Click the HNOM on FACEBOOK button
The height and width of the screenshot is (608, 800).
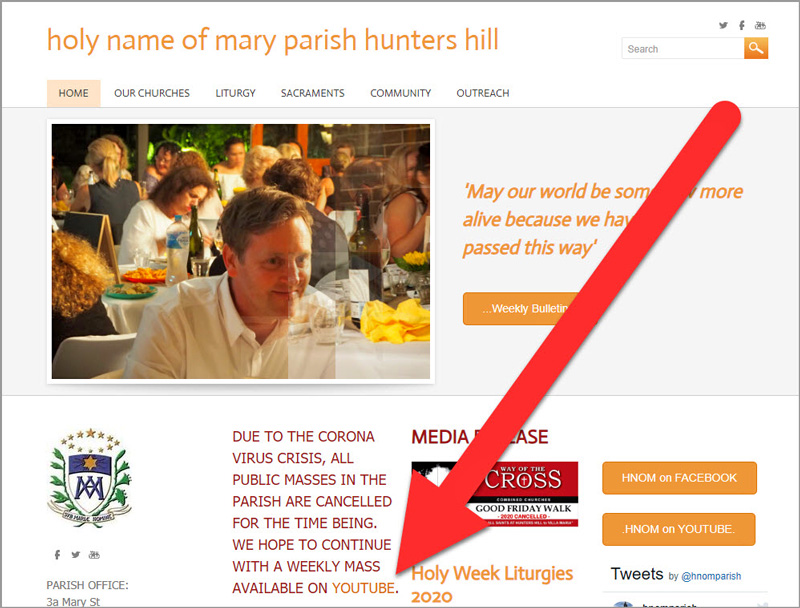[679, 478]
